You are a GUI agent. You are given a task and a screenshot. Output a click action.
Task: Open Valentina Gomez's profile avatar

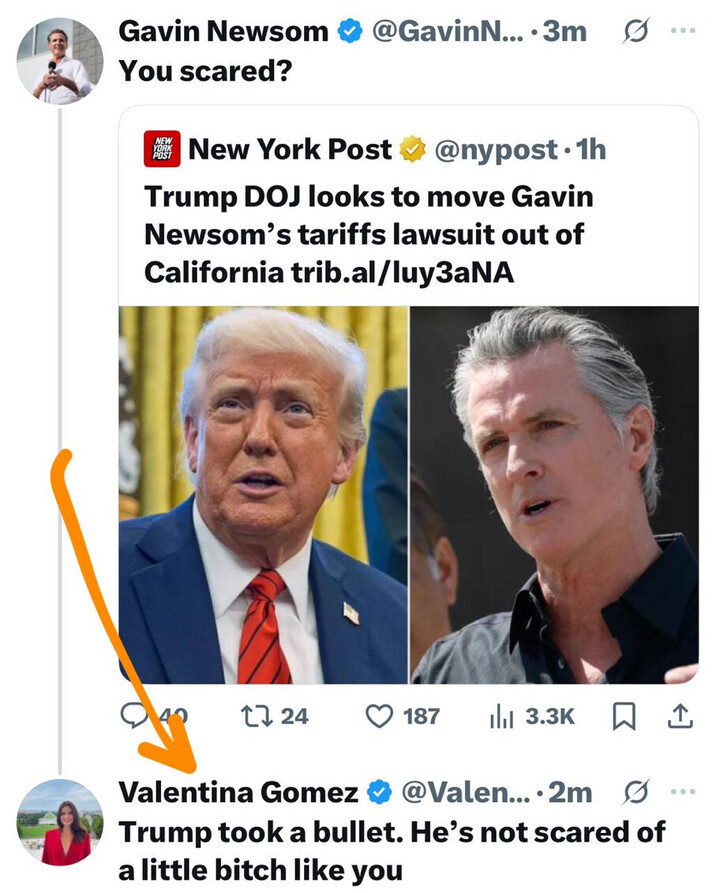60,822
